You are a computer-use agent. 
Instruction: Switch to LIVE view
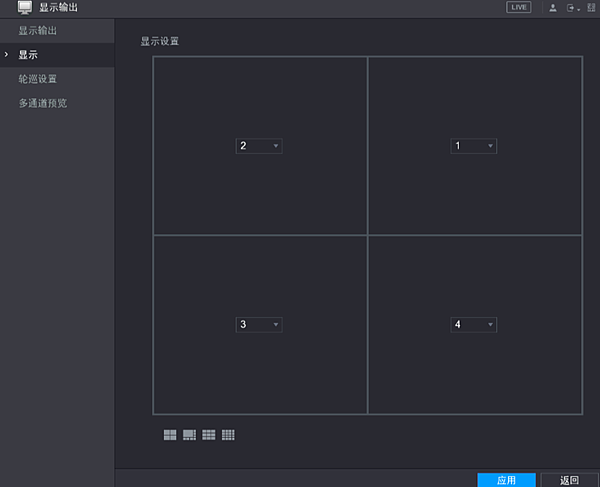518,7
